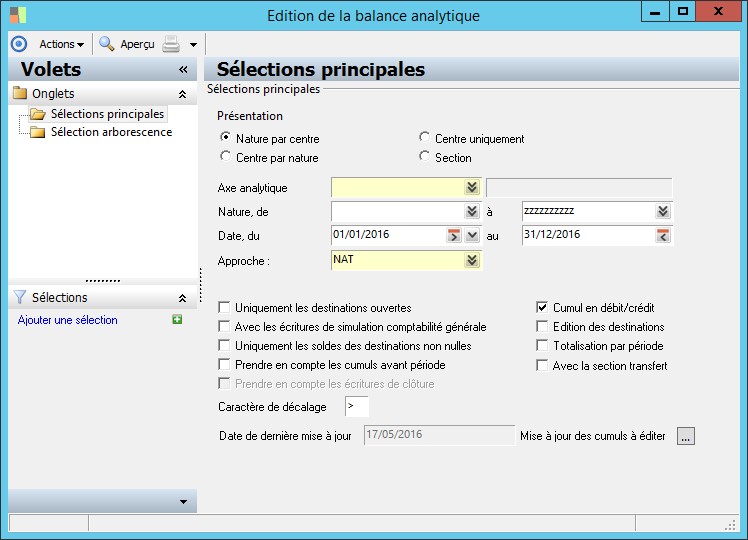
Task: Click the ellipsis button for cumuls update
Action: (x=685, y=436)
